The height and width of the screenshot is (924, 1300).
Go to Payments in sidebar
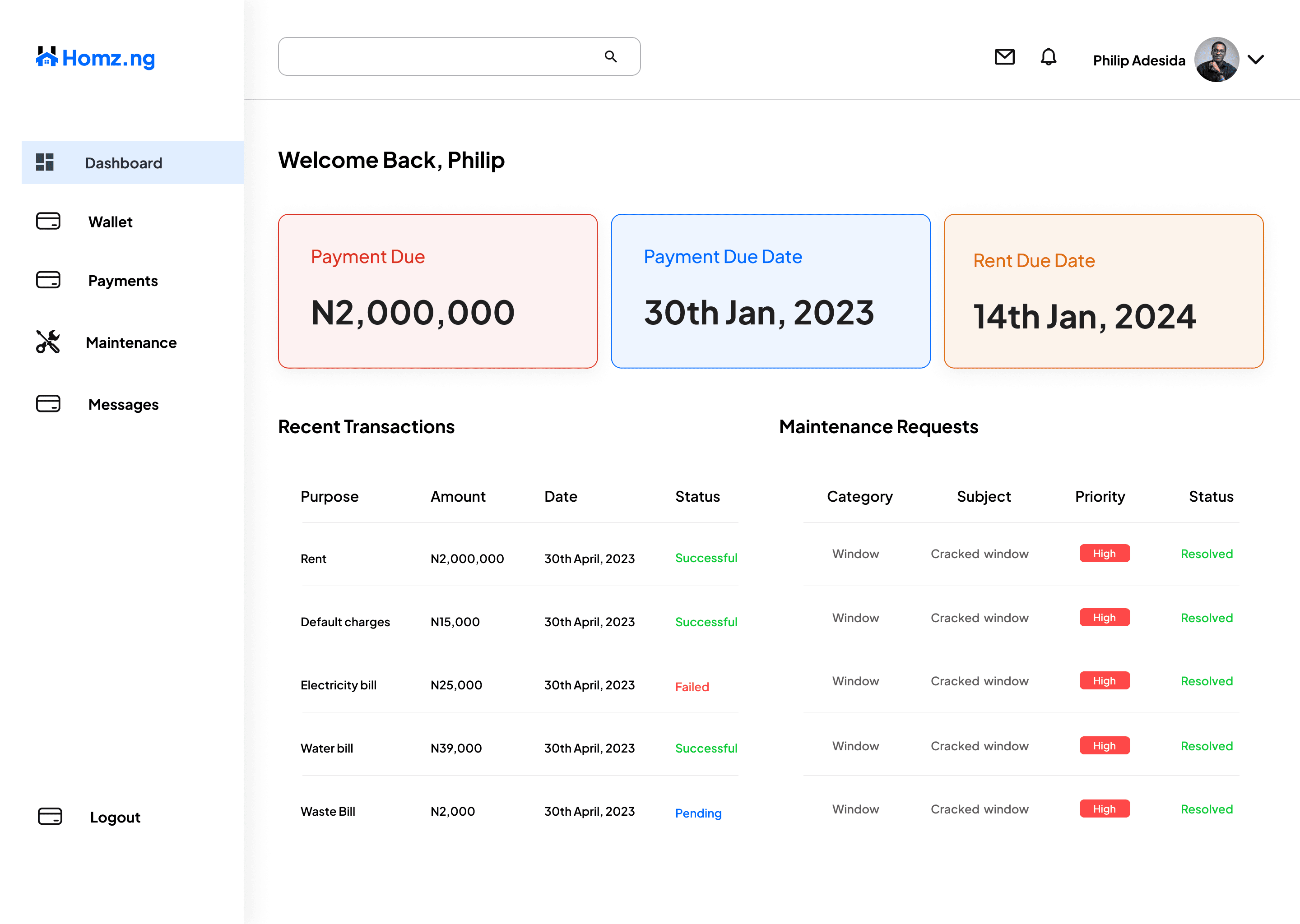click(122, 281)
